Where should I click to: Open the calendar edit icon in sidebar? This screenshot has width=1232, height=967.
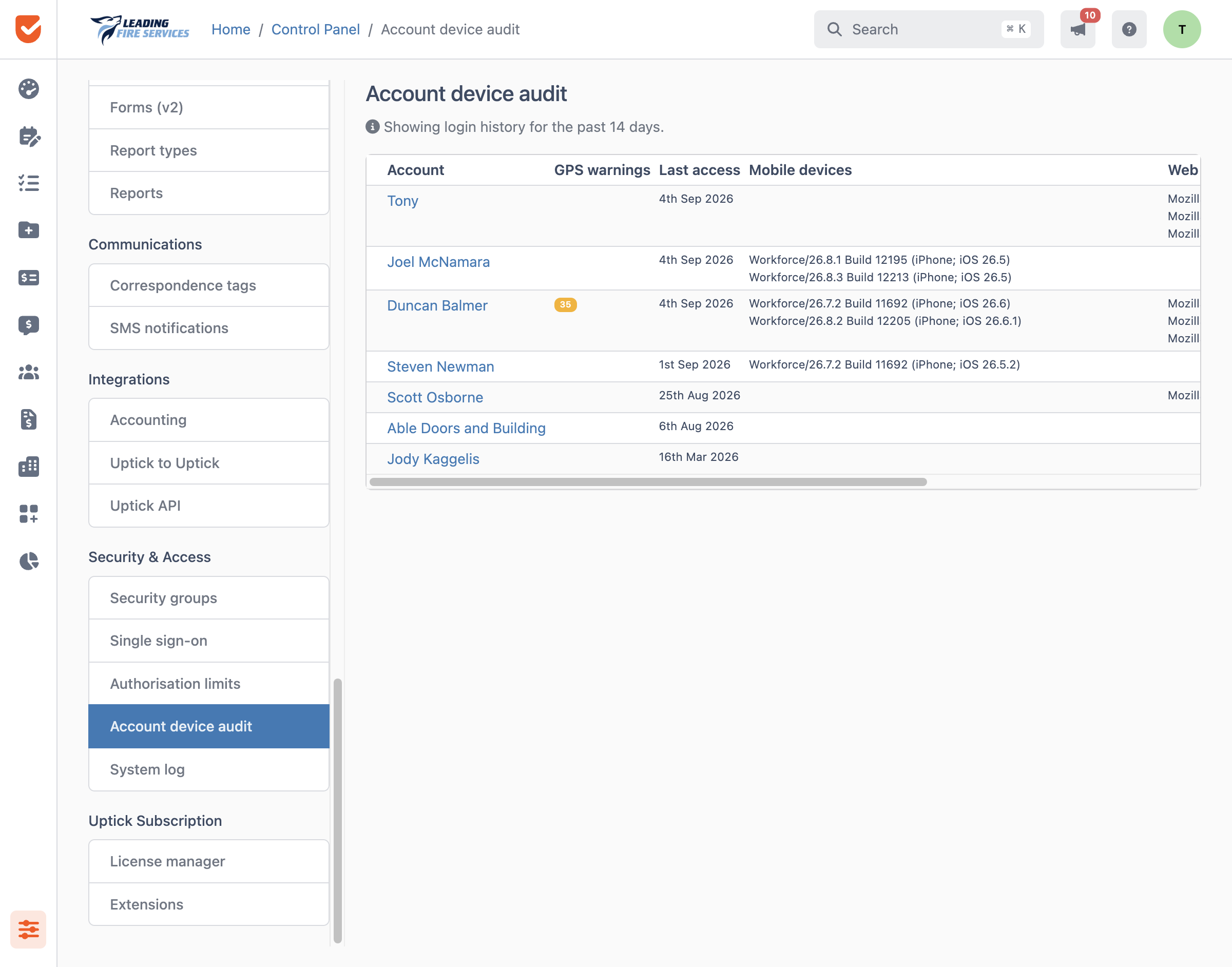[x=28, y=137]
